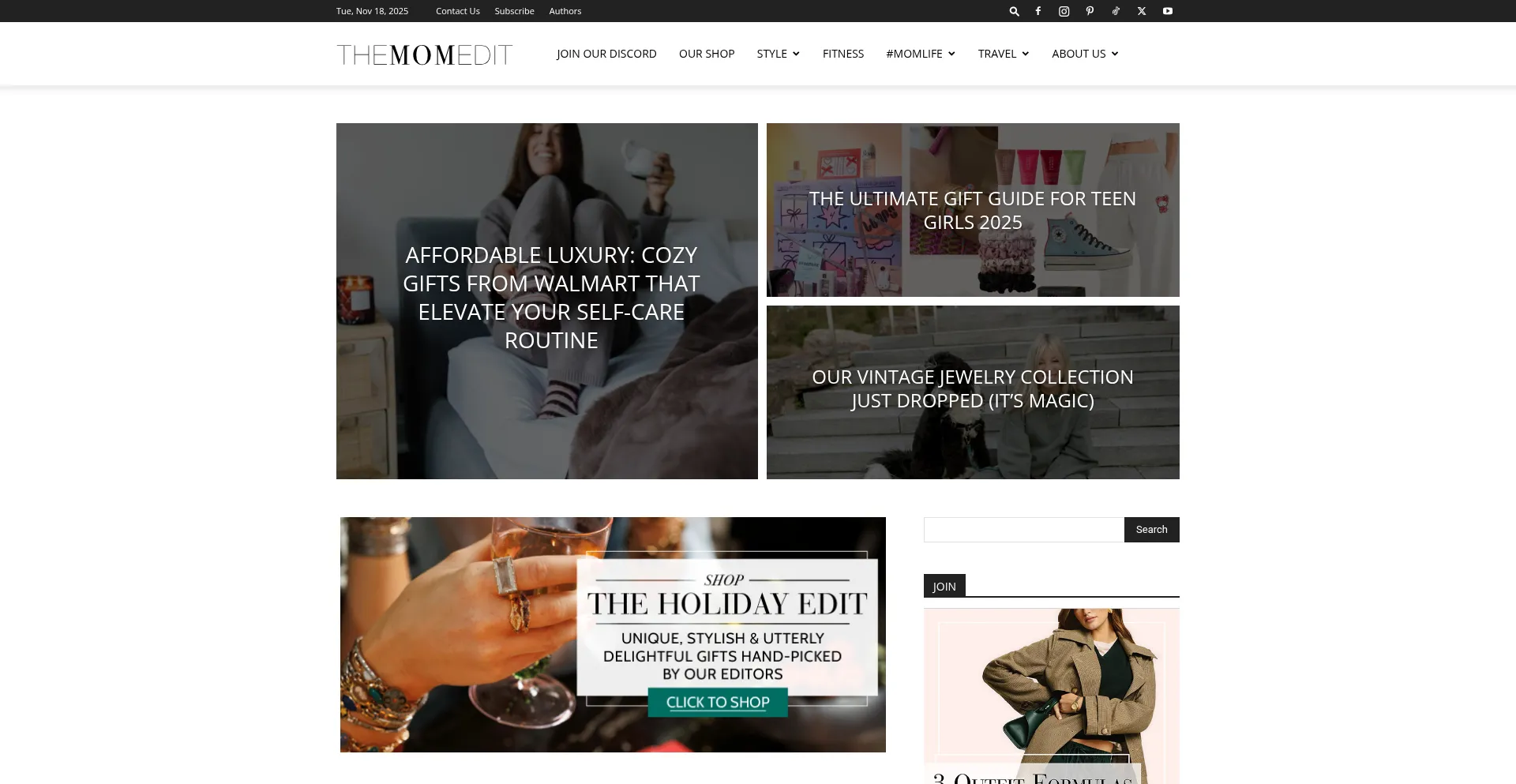Viewport: 1516px width, 784px height.
Task: Open the Subscribe link in top bar
Action: [x=514, y=11]
